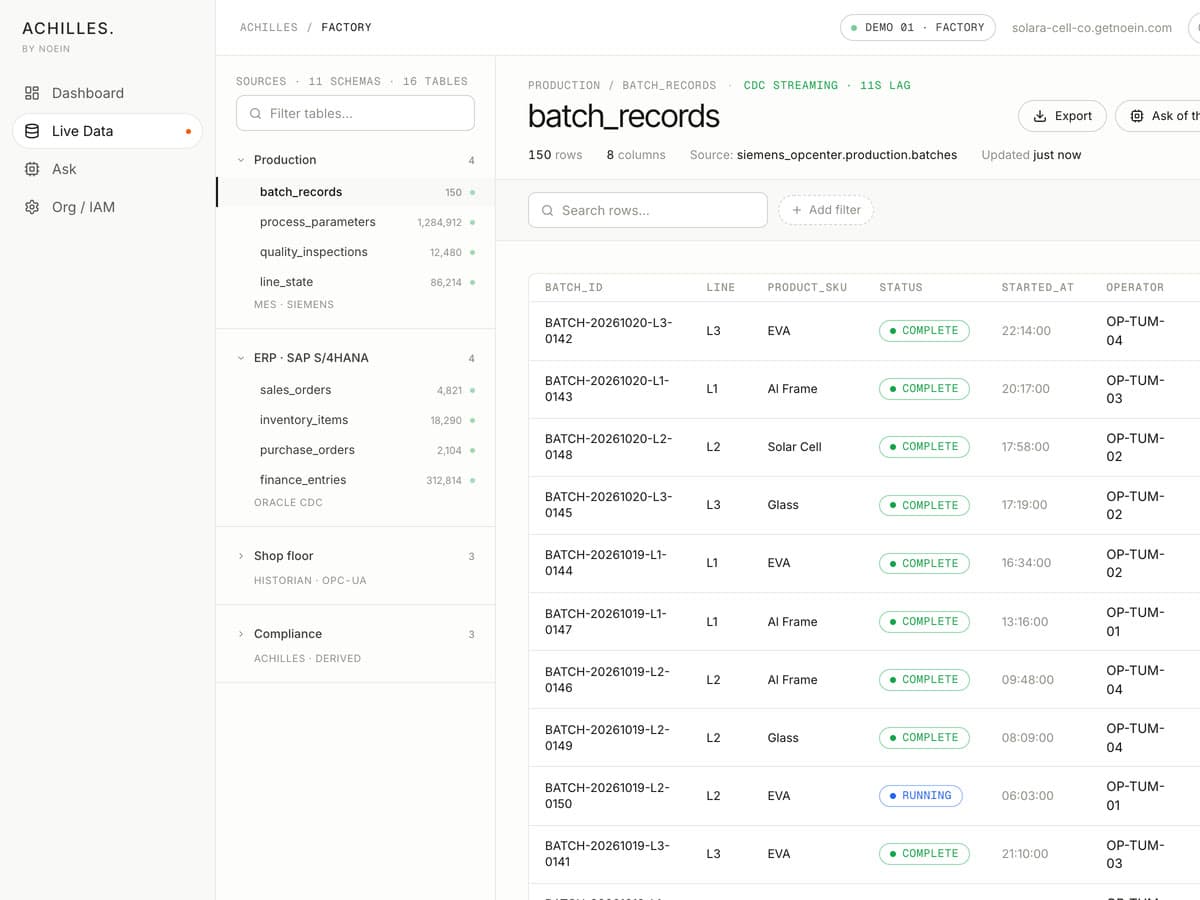
Task: Click the Ask chip icon in sidebar
Action: pyautogui.click(x=32, y=169)
